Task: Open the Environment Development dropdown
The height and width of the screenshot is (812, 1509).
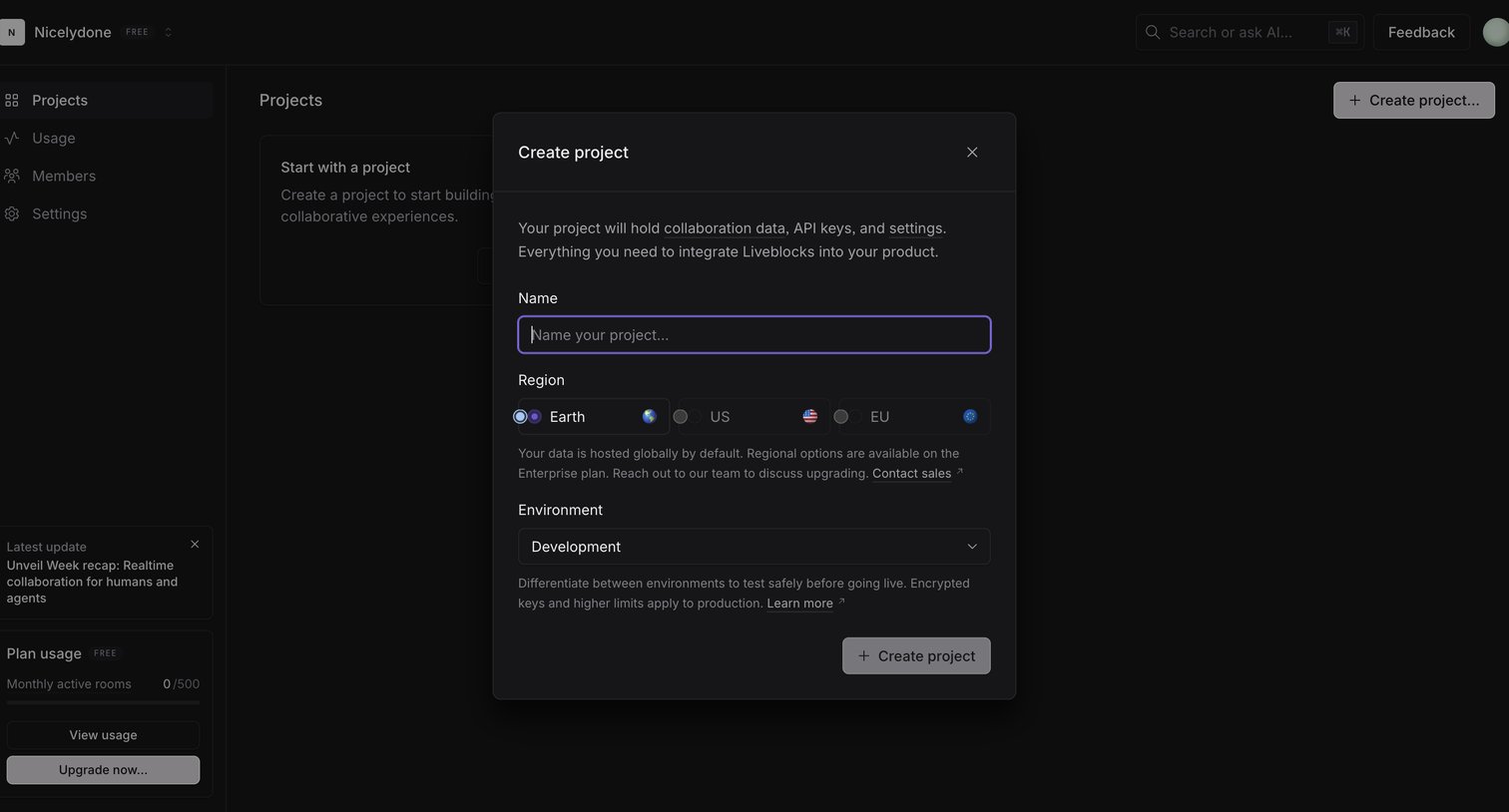Action: [754, 547]
